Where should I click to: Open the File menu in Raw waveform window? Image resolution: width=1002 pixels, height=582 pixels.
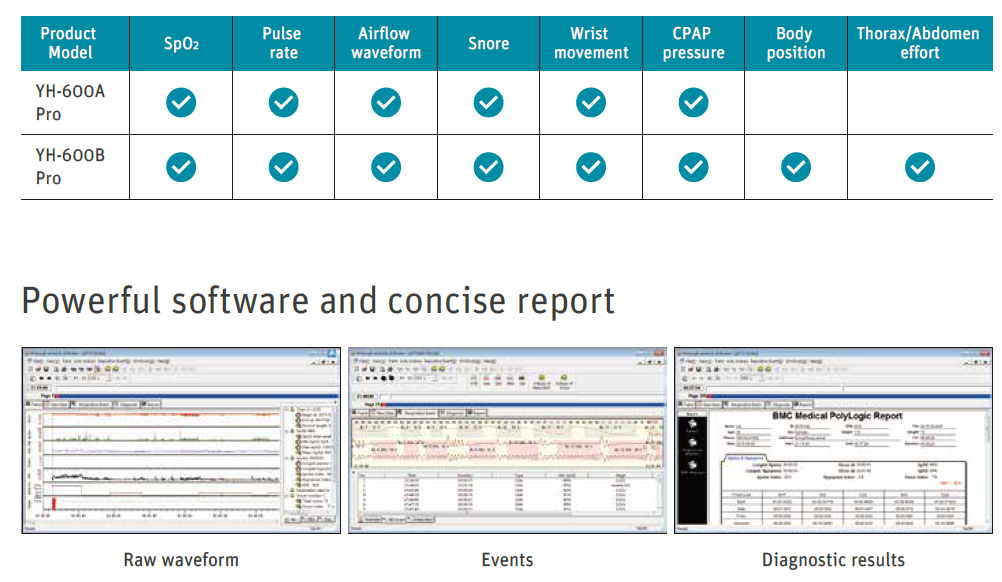coord(33,361)
